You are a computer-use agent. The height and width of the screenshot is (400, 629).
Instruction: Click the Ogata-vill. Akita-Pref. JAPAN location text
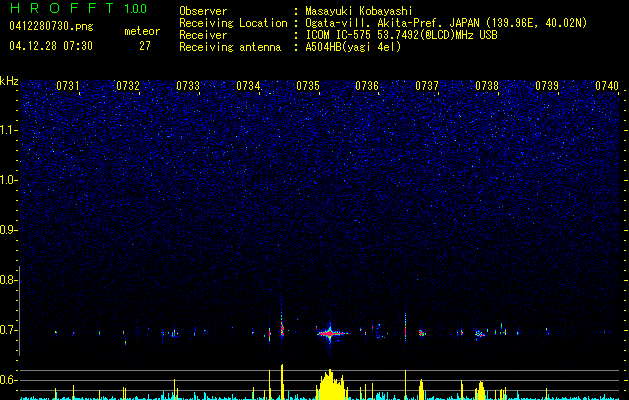tap(446, 23)
